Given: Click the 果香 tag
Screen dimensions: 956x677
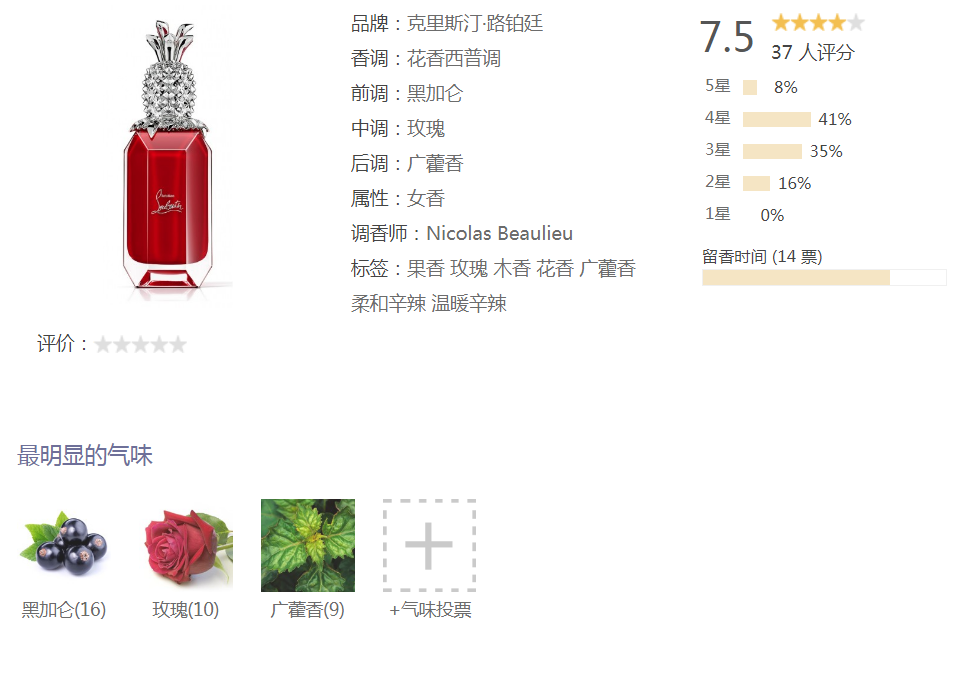Looking at the screenshot, I should coord(426,268).
